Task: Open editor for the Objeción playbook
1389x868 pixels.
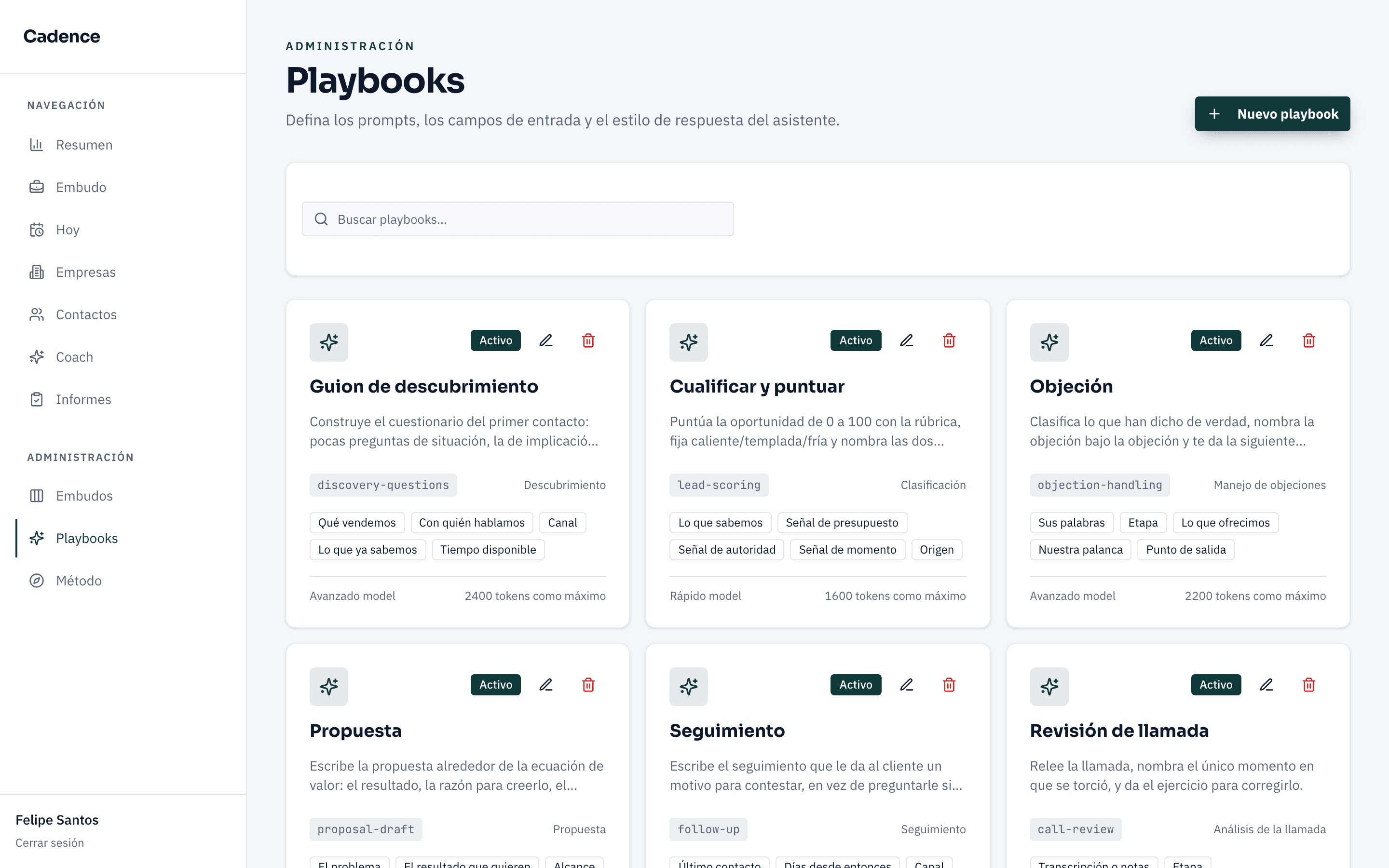Action: 1266,340
